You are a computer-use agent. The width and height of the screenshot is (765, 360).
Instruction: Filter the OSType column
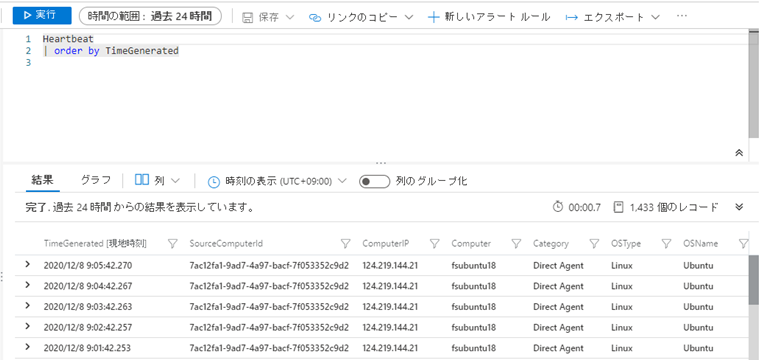click(x=666, y=243)
